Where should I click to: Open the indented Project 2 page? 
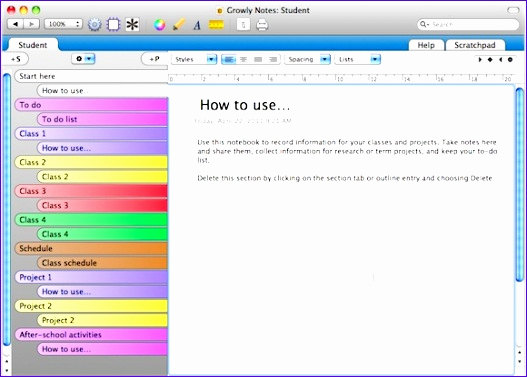click(102, 320)
